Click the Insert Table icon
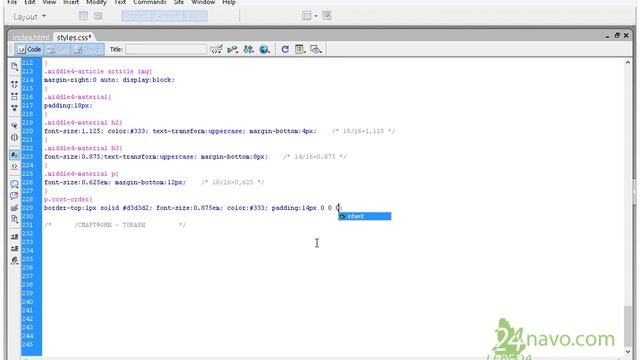The image size is (640, 360). pyautogui.click(x=83, y=16)
